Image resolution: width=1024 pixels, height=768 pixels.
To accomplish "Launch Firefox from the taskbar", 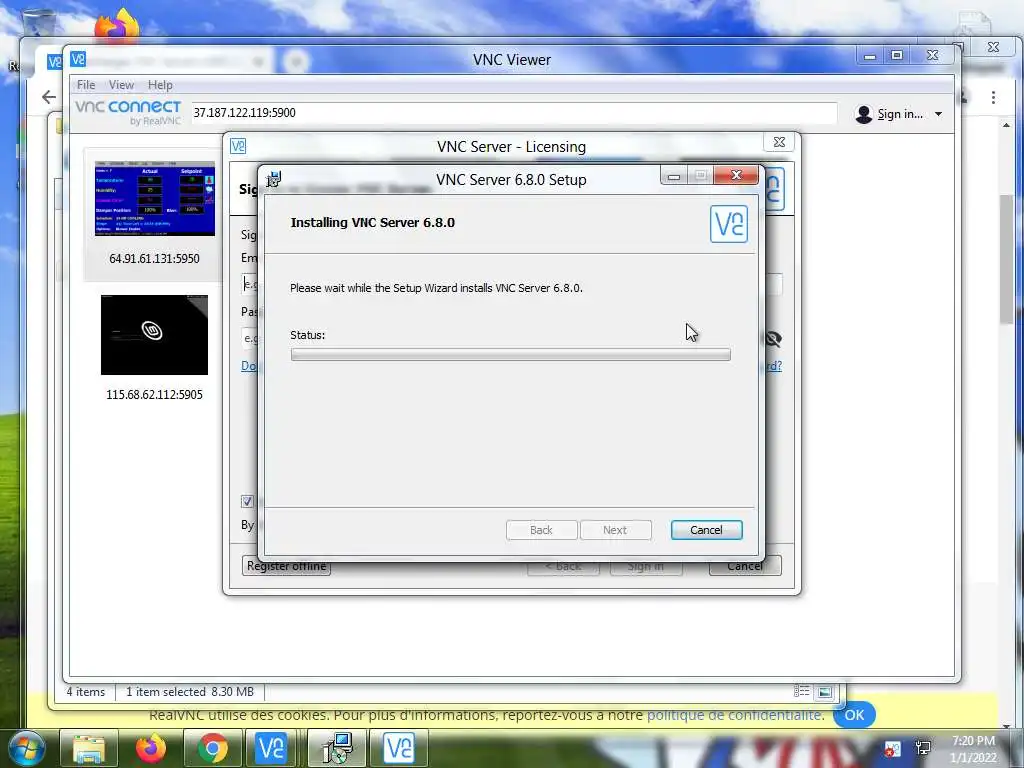I will click(x=150, y=748).
